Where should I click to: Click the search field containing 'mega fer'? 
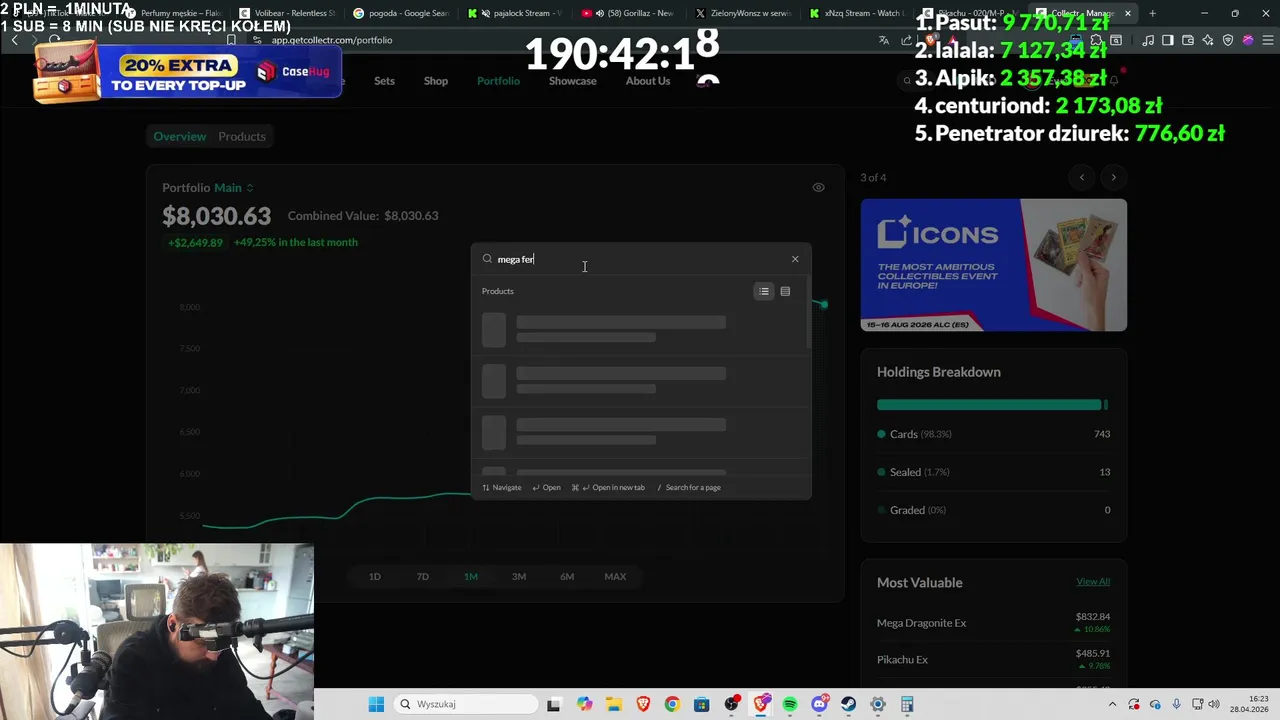tap(640, 259)
